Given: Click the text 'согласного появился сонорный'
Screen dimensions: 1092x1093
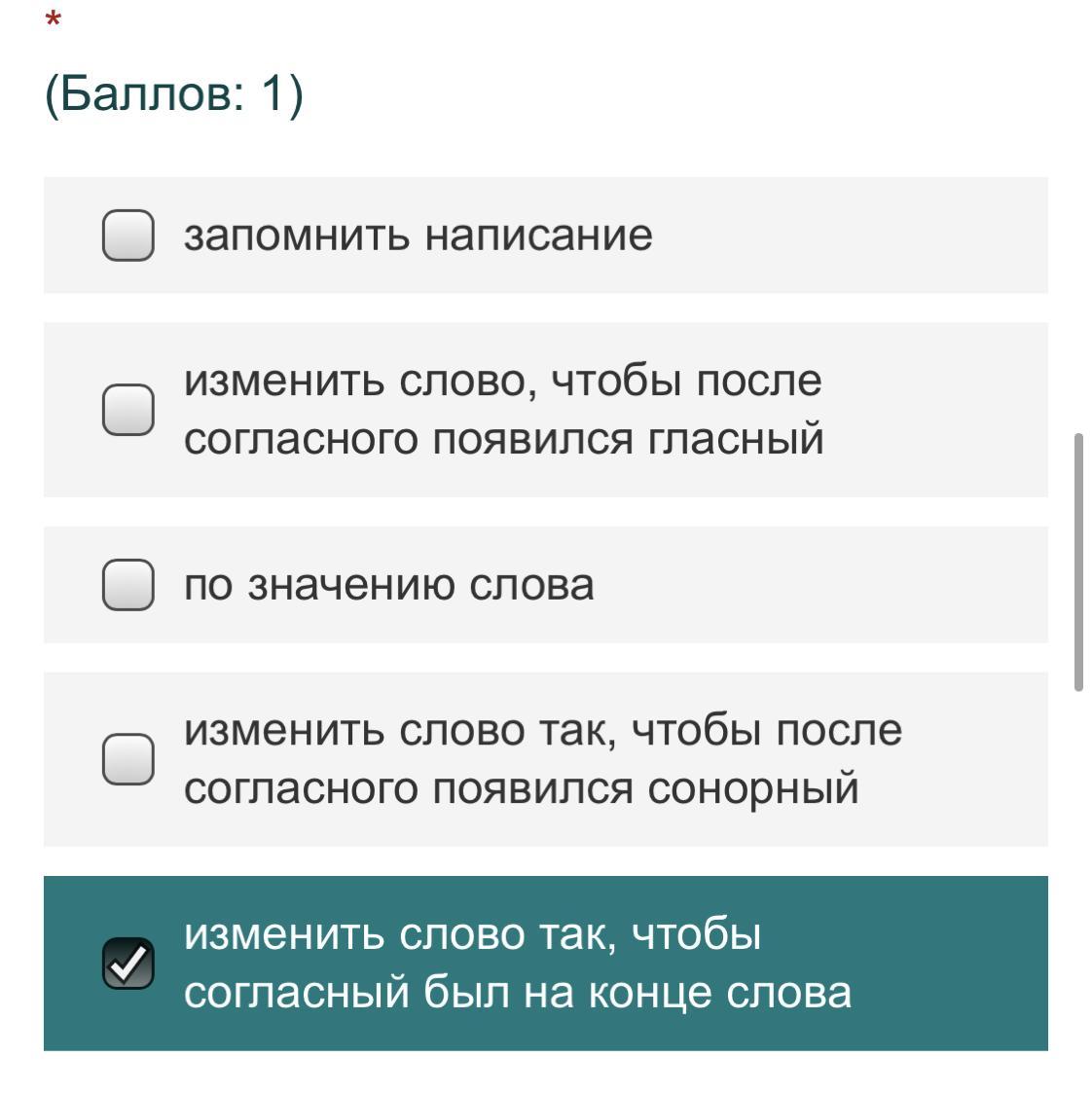Looking at the screenshot, I should point(521,788).
